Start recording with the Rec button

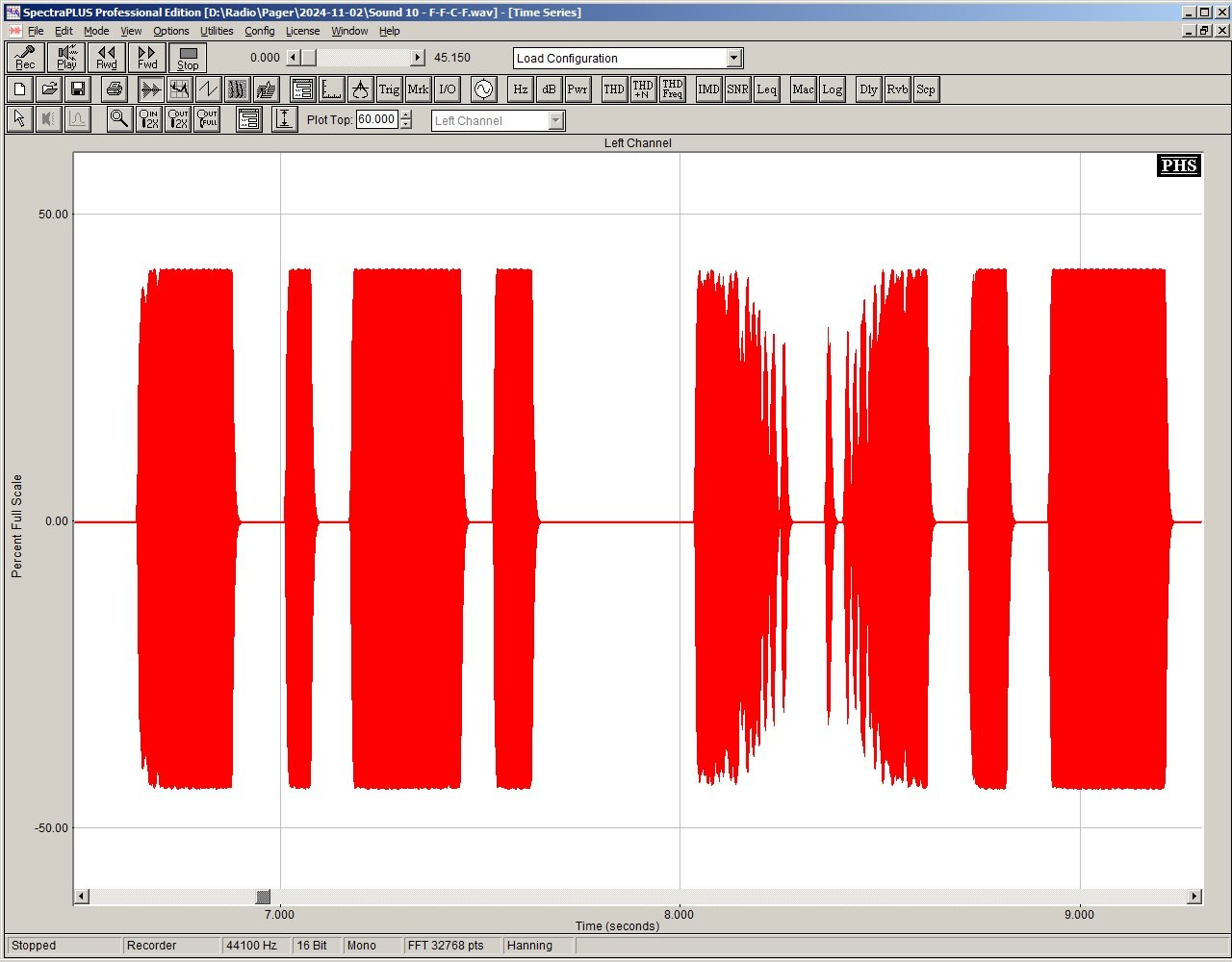25,58
